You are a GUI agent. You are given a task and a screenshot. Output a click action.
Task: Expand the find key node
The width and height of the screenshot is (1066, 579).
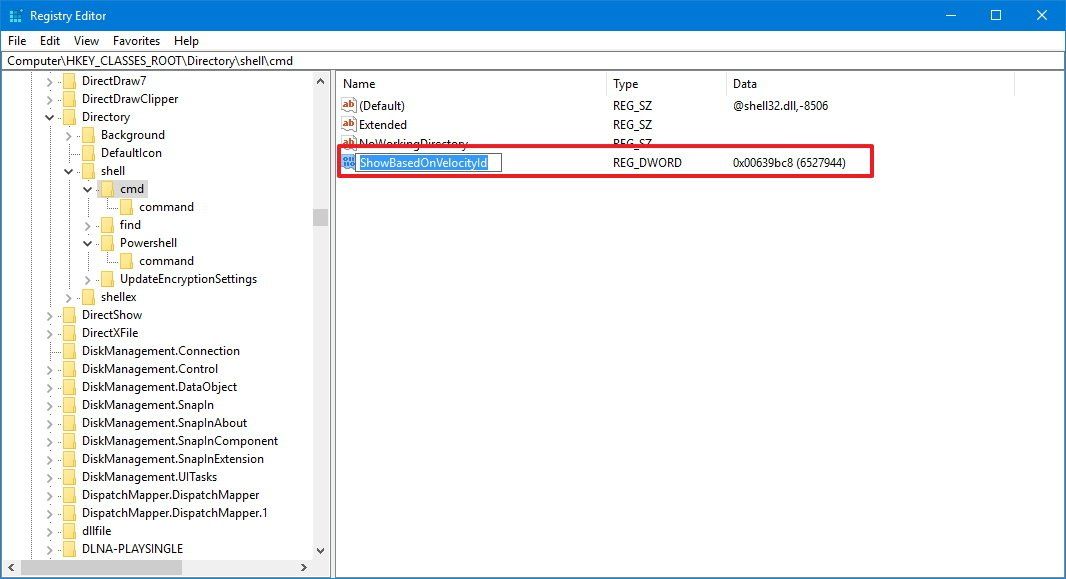[86, 224]
